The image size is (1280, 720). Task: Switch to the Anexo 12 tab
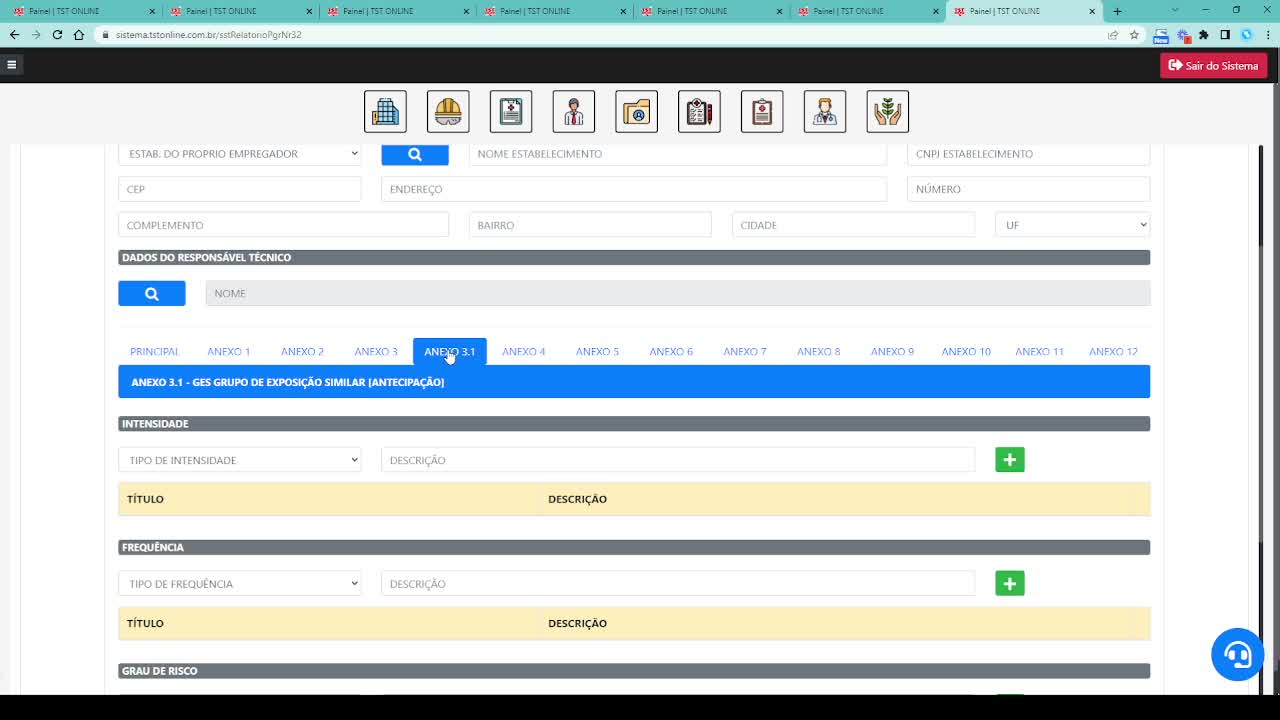click(1113, 351)
